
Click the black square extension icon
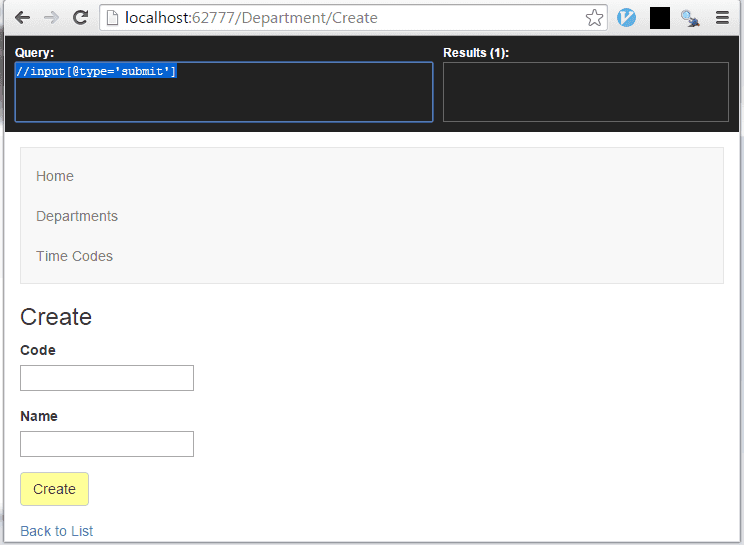click(x=659, y=18)
